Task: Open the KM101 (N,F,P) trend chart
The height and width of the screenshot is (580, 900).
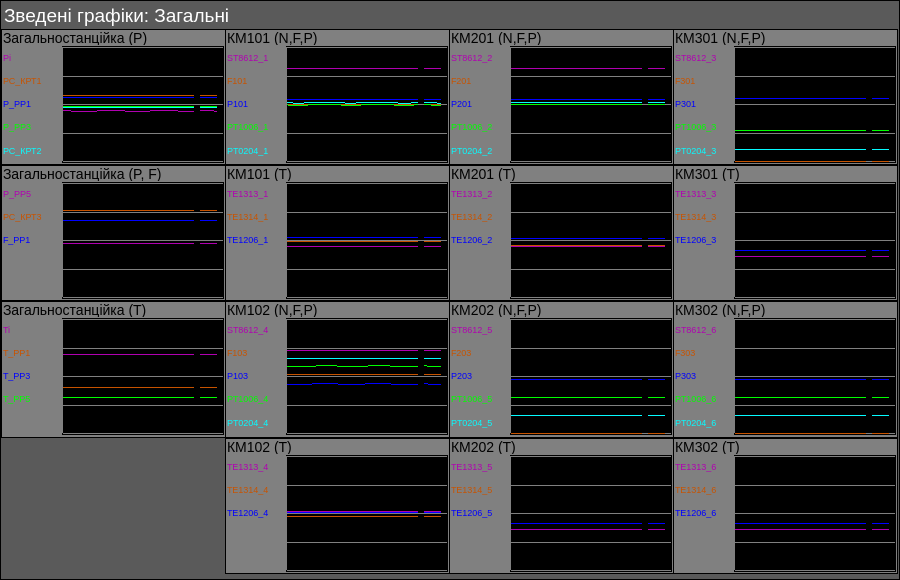Action: (x=367, y=104)
